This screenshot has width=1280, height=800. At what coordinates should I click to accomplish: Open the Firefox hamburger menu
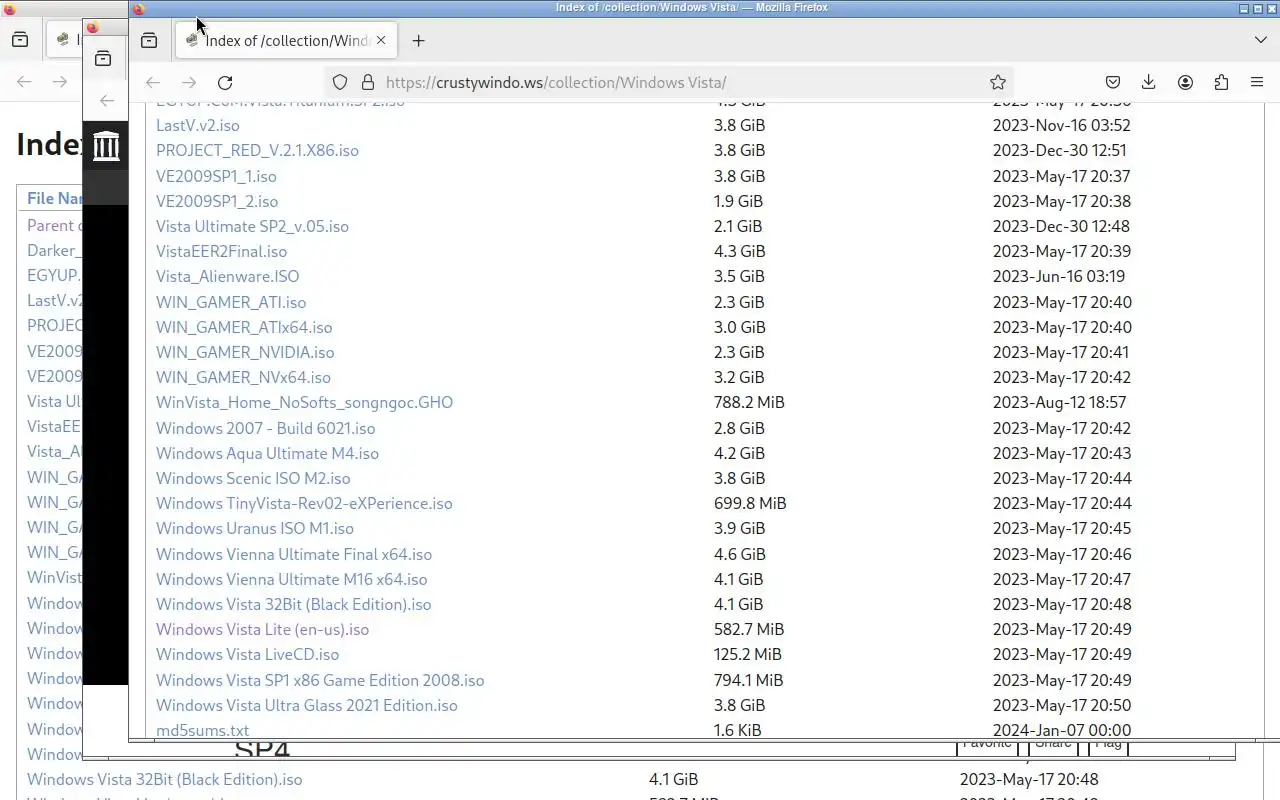1257,82
